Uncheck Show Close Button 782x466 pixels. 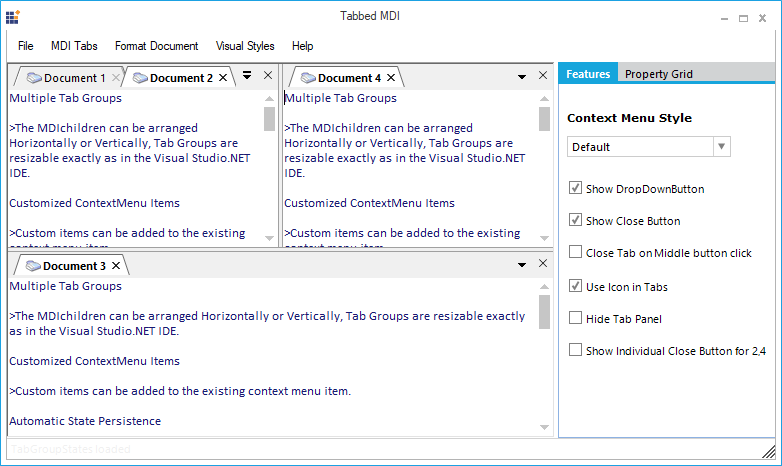[575, 220]
